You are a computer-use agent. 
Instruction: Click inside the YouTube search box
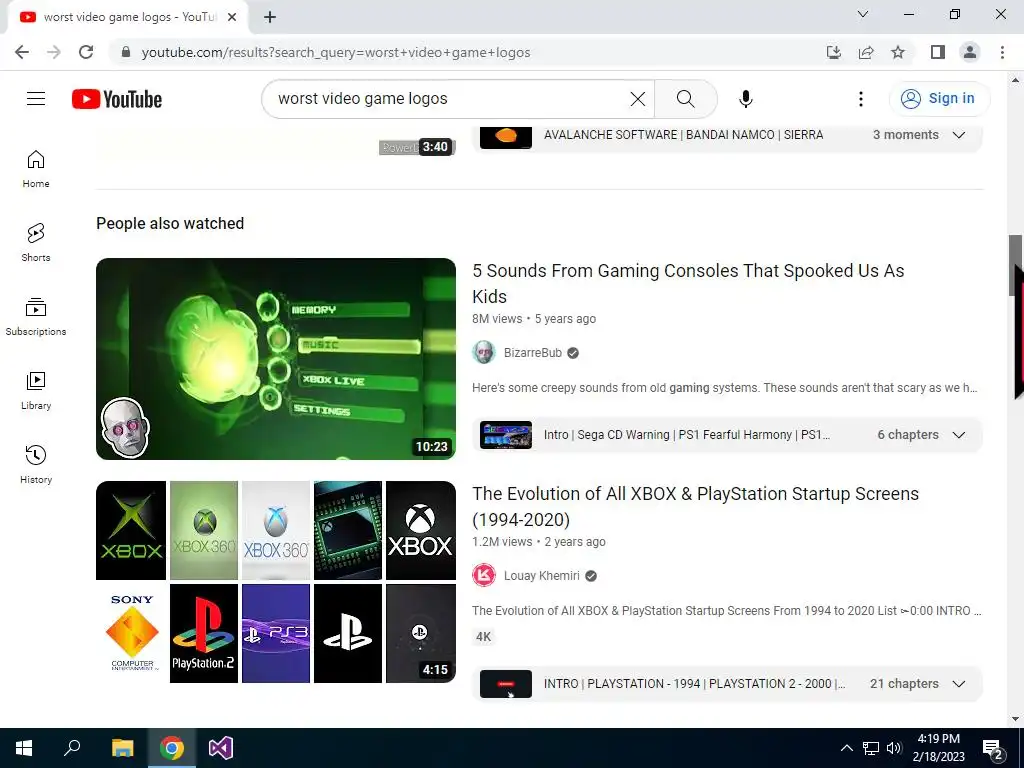click(451, 99)
